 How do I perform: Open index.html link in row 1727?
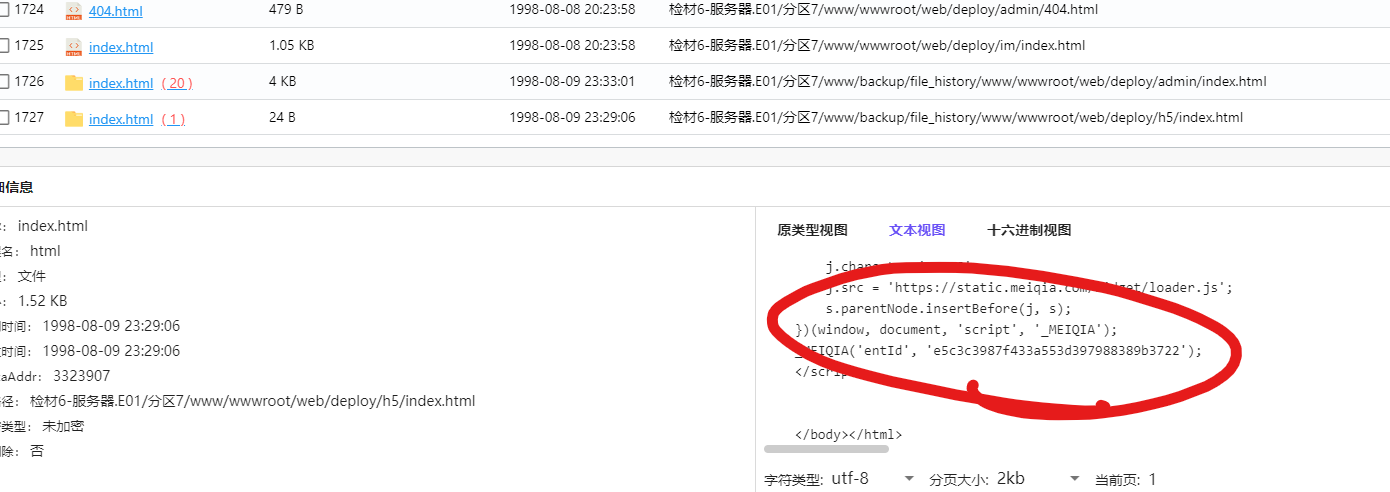click(121, 119)
